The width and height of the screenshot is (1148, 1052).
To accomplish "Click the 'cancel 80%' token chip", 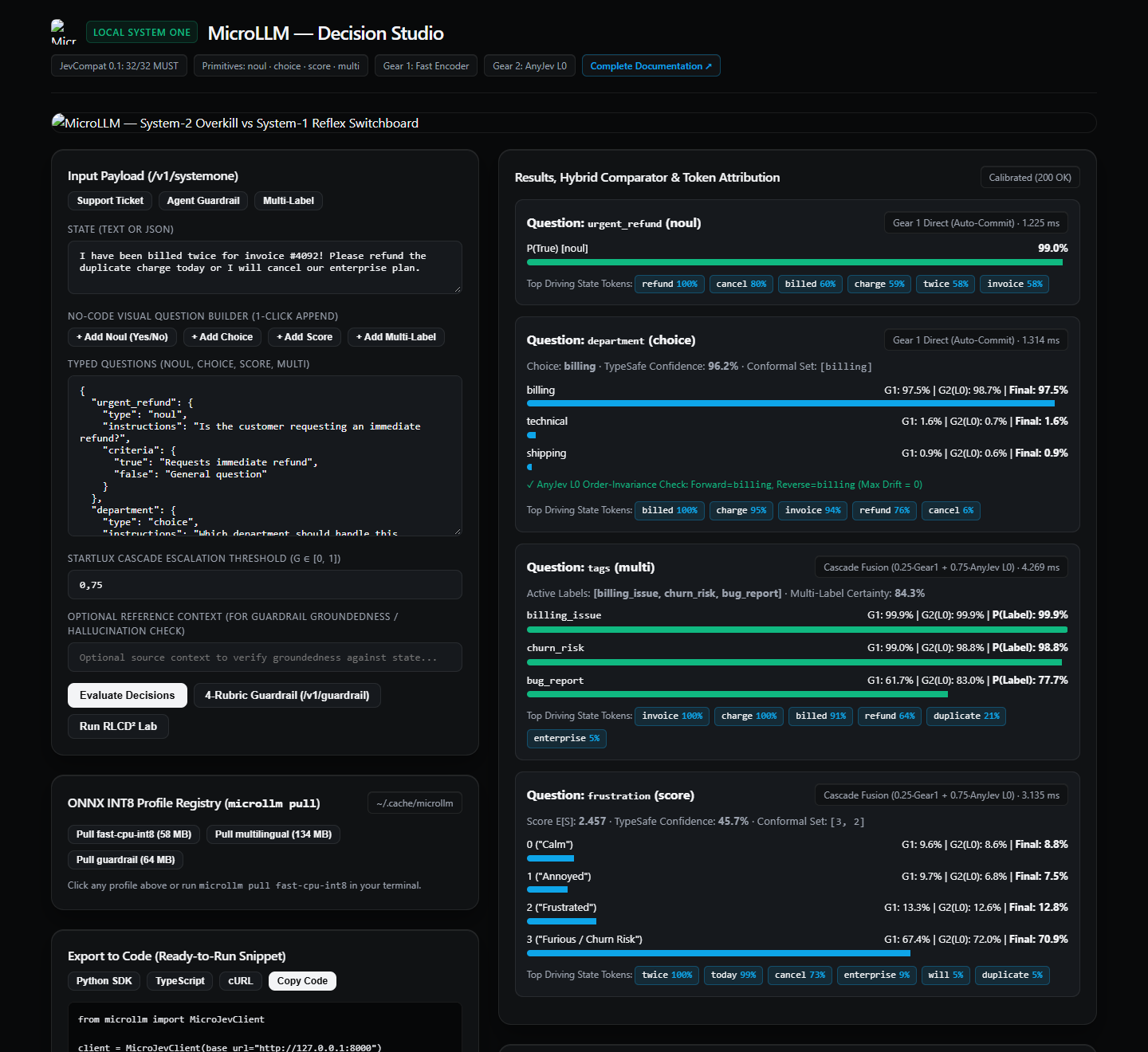I will pyautogui.click(x=741, y=284).
